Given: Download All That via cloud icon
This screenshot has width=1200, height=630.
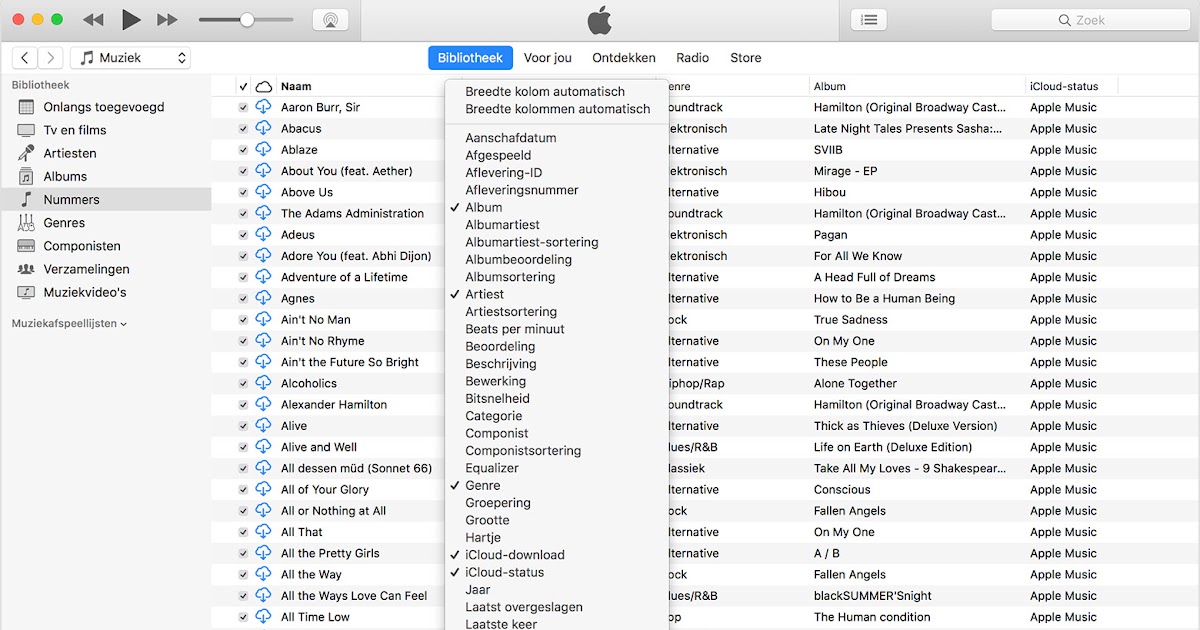Looking at the screenshot, I should coord(264,532).
